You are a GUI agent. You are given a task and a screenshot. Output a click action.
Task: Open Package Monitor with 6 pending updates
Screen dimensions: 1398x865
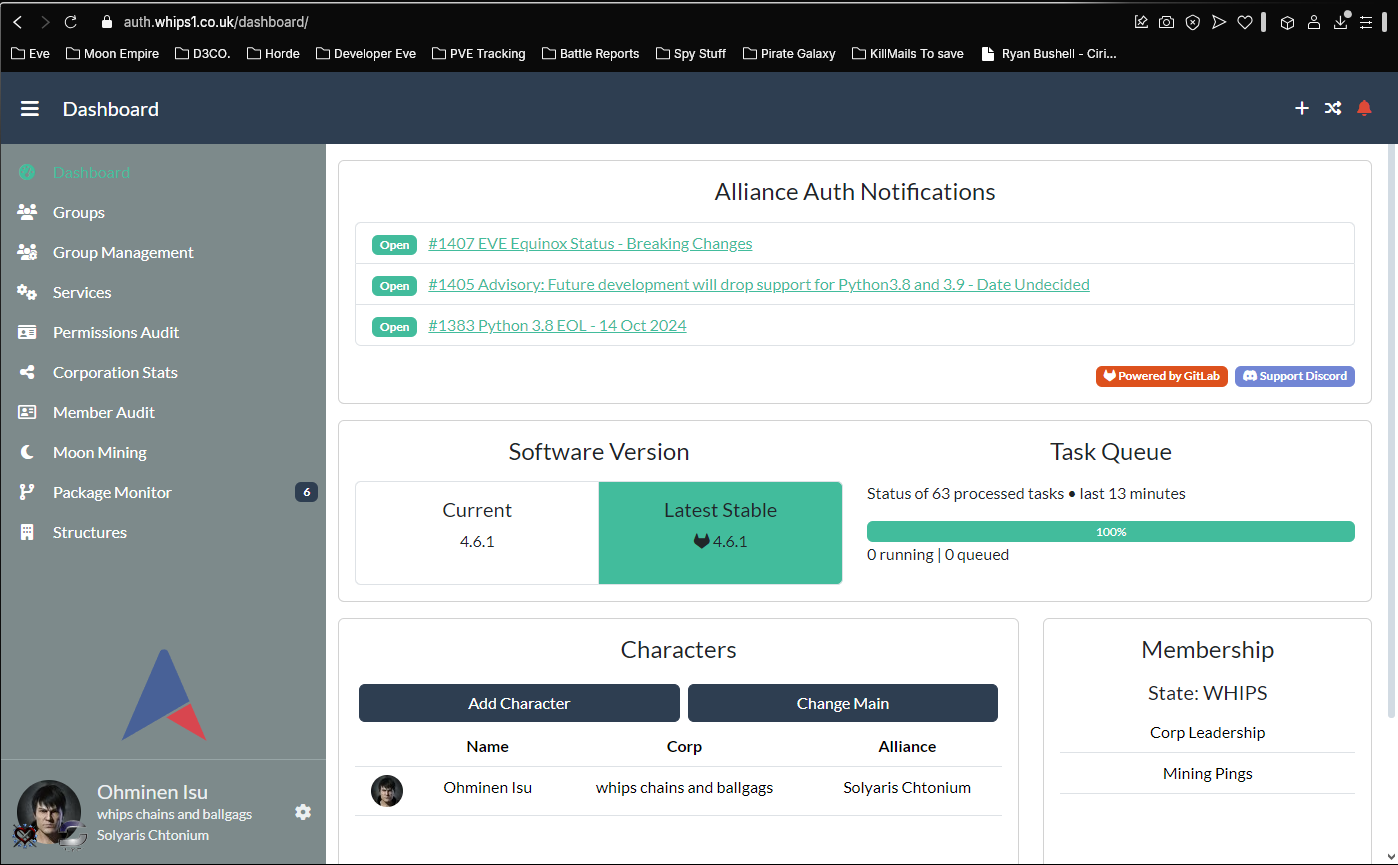[x=110, y=492]
